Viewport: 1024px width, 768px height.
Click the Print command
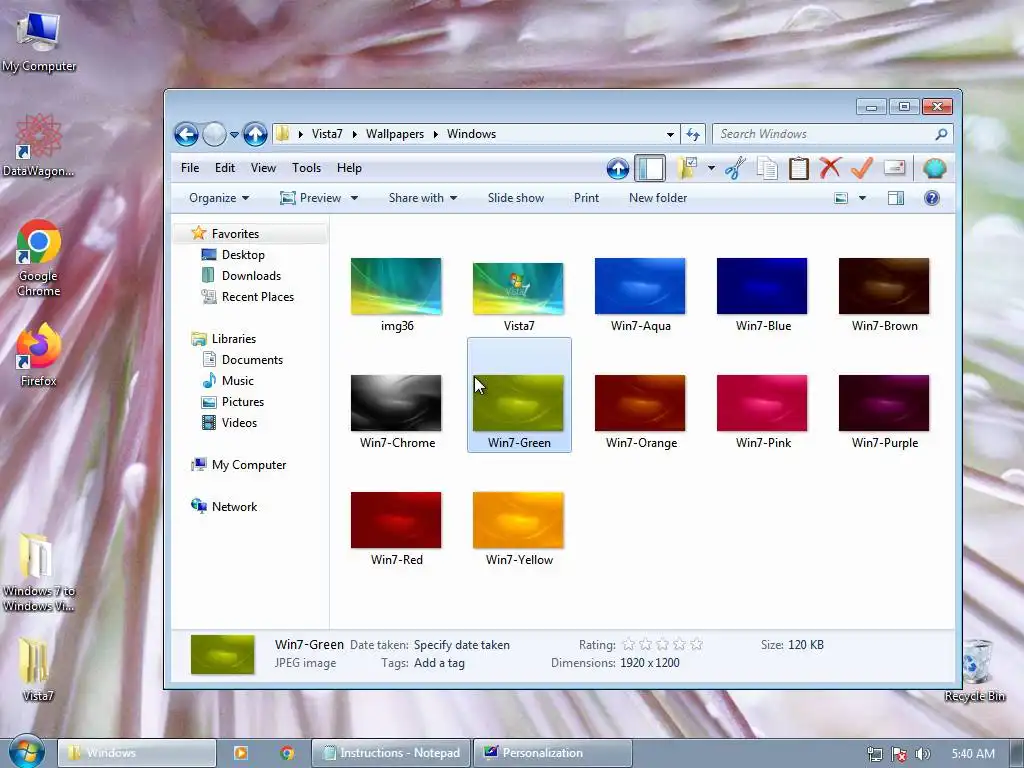[x=586, y=198]
